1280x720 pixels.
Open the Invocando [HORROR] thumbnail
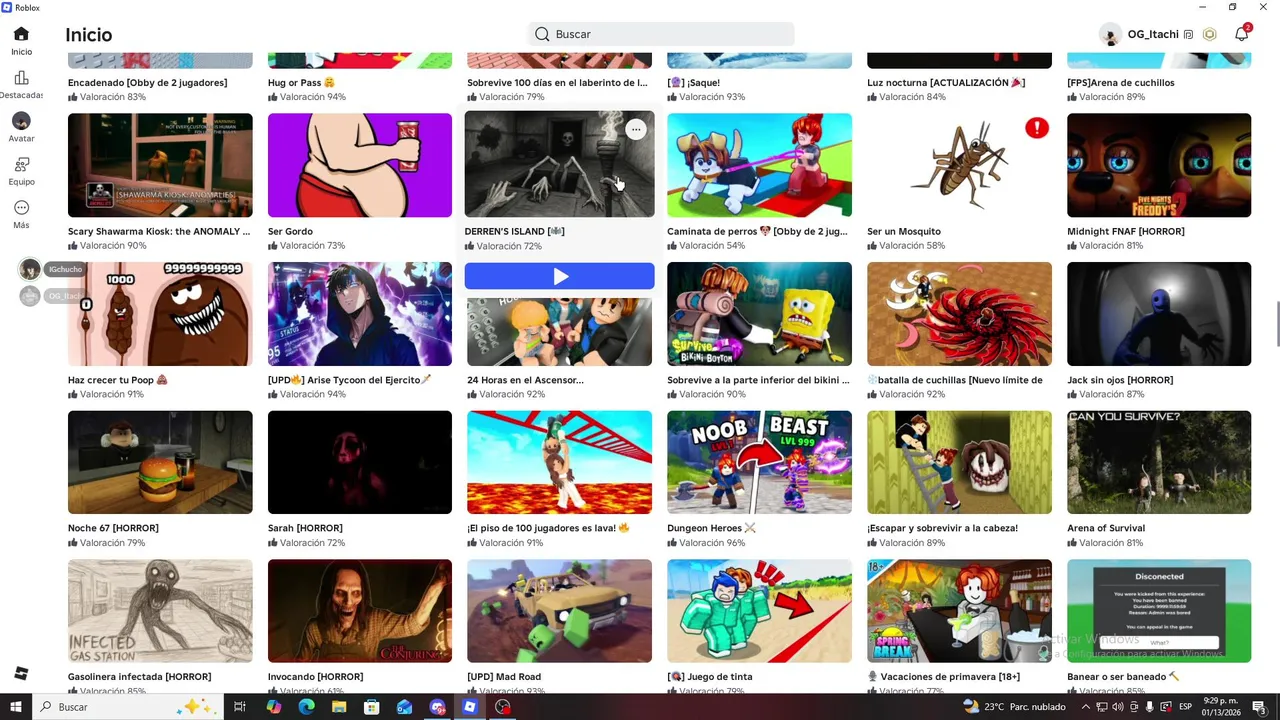(x=360, y=611)
